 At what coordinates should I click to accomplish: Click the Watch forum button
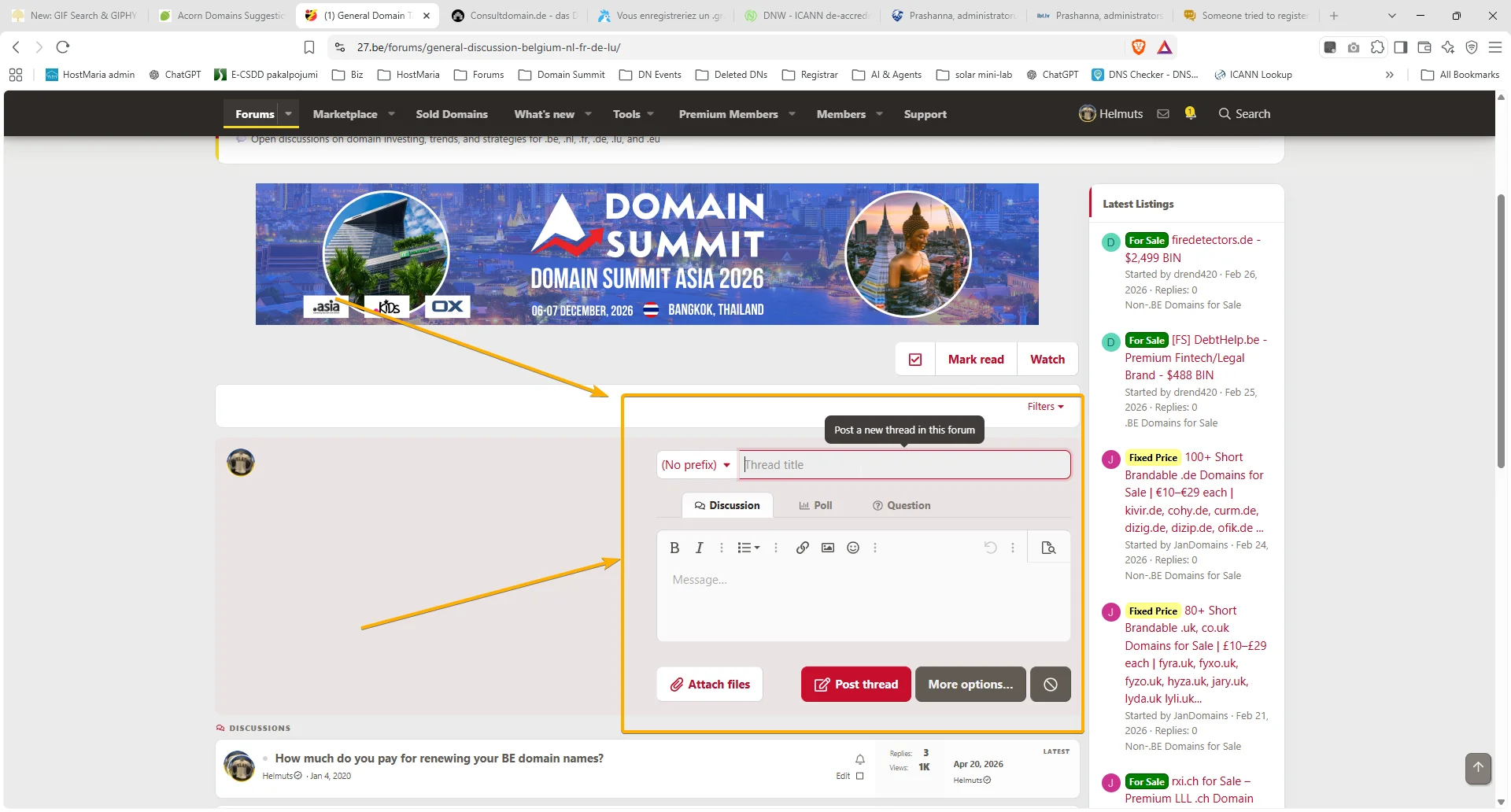(x=1047, y=360)
